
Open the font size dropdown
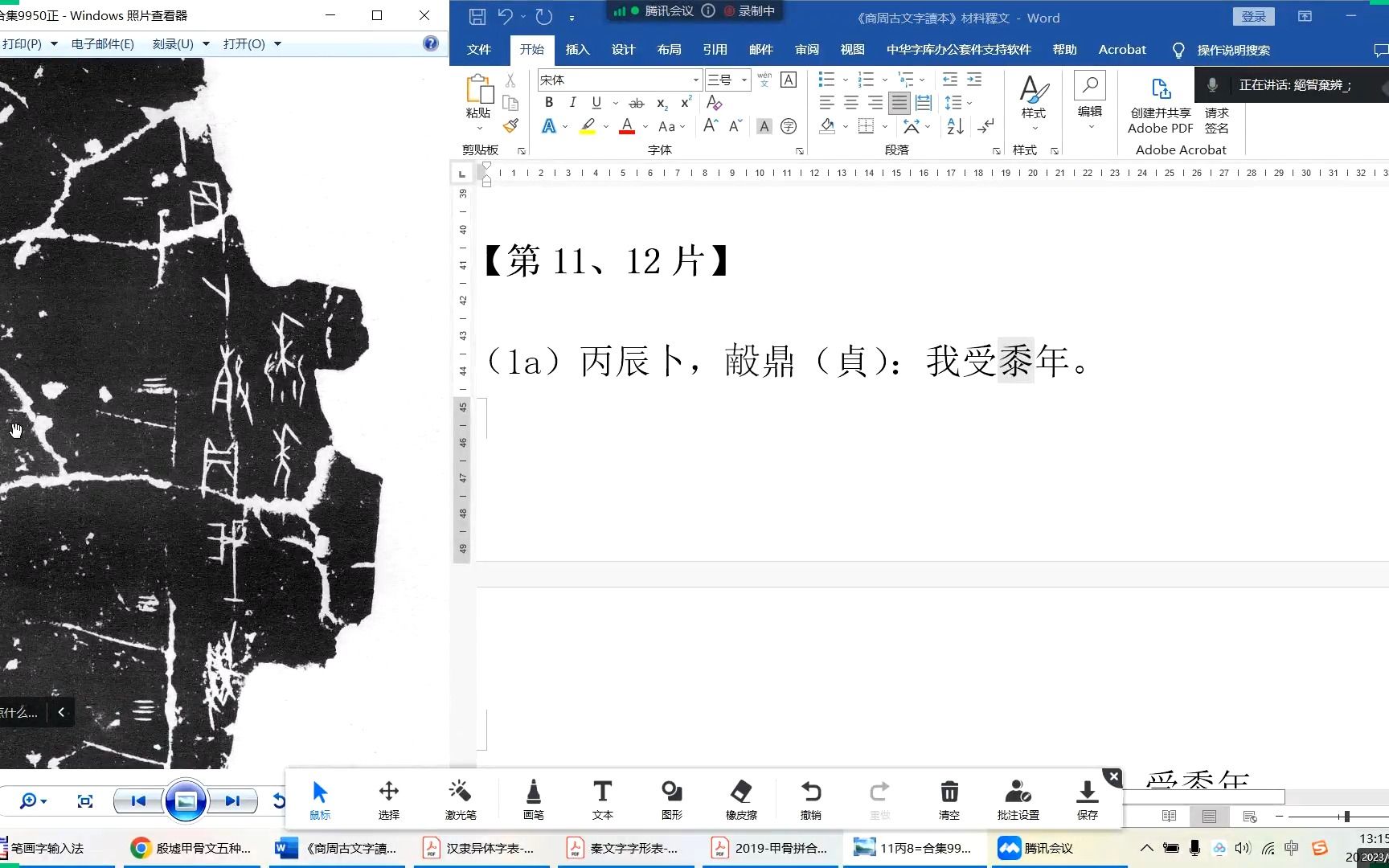pos(744,80)
